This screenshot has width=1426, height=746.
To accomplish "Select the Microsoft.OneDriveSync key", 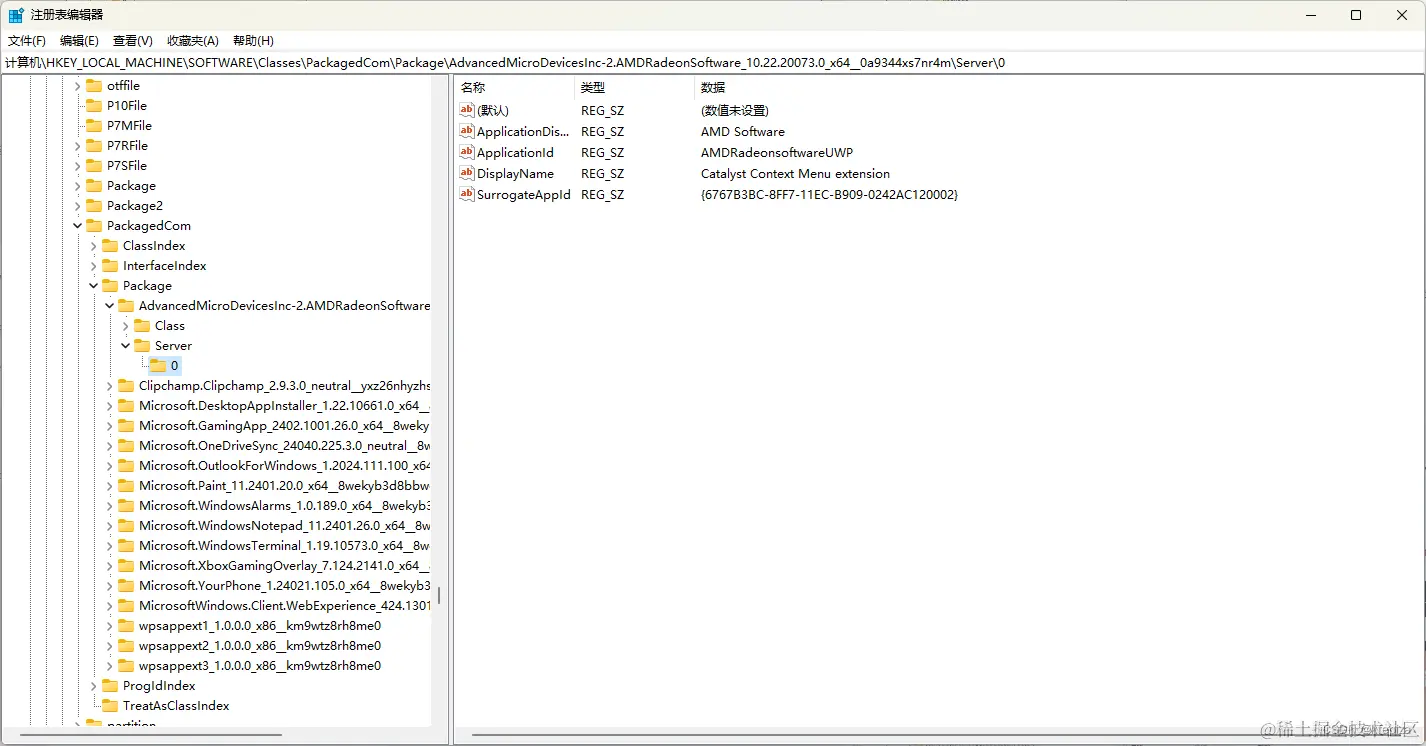I will [x=284, y=446].
